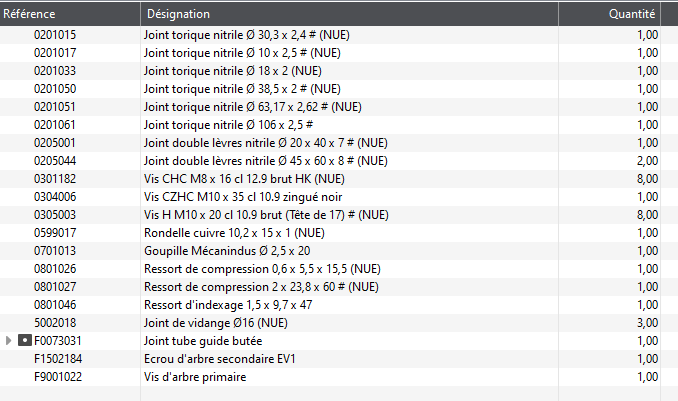Select Joint double lèvres Ø 20 x 40 x 7
Viewport: 678px width, 401px height.
[330, 143]
